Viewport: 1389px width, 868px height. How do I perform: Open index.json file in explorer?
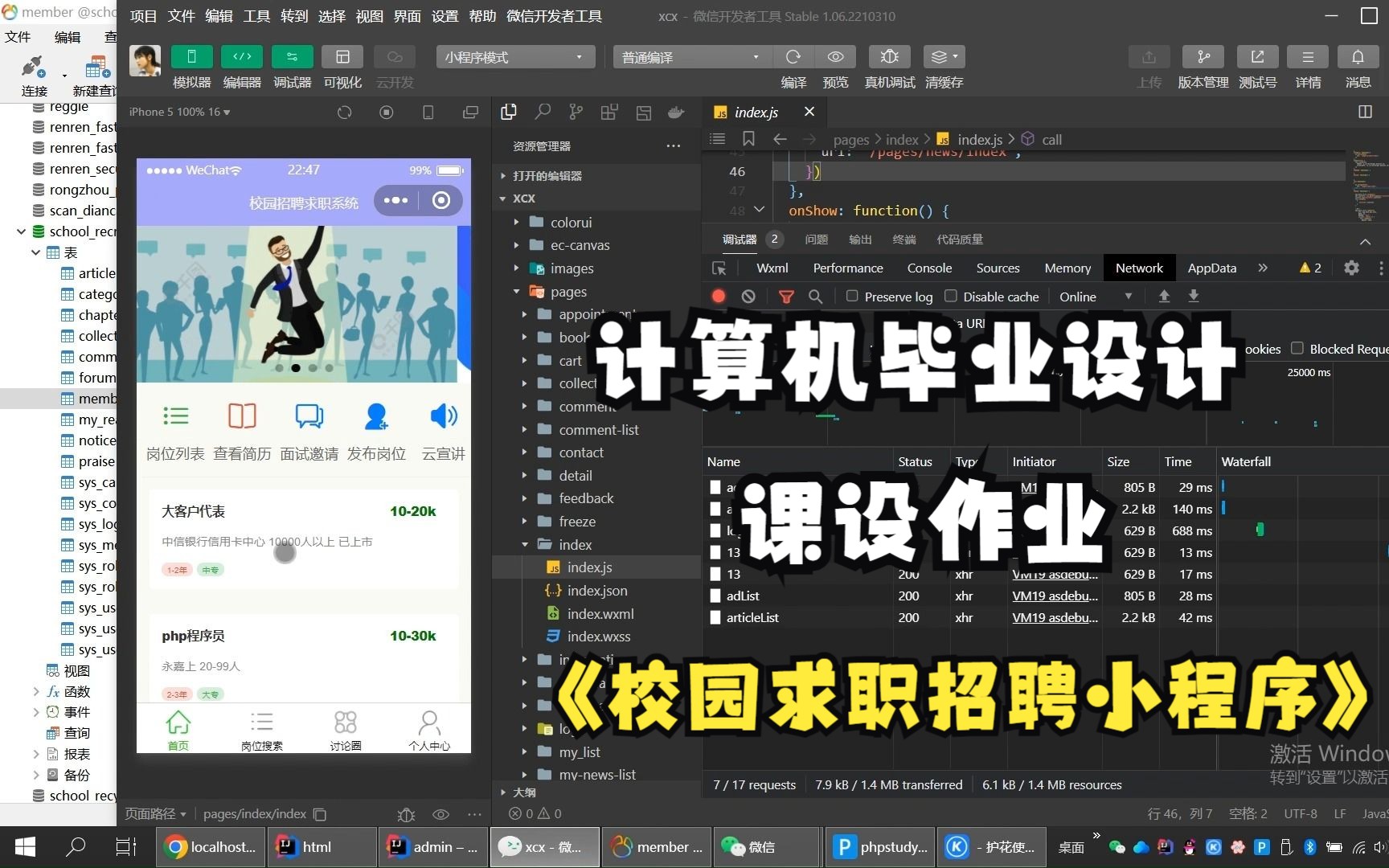[596, 590]
